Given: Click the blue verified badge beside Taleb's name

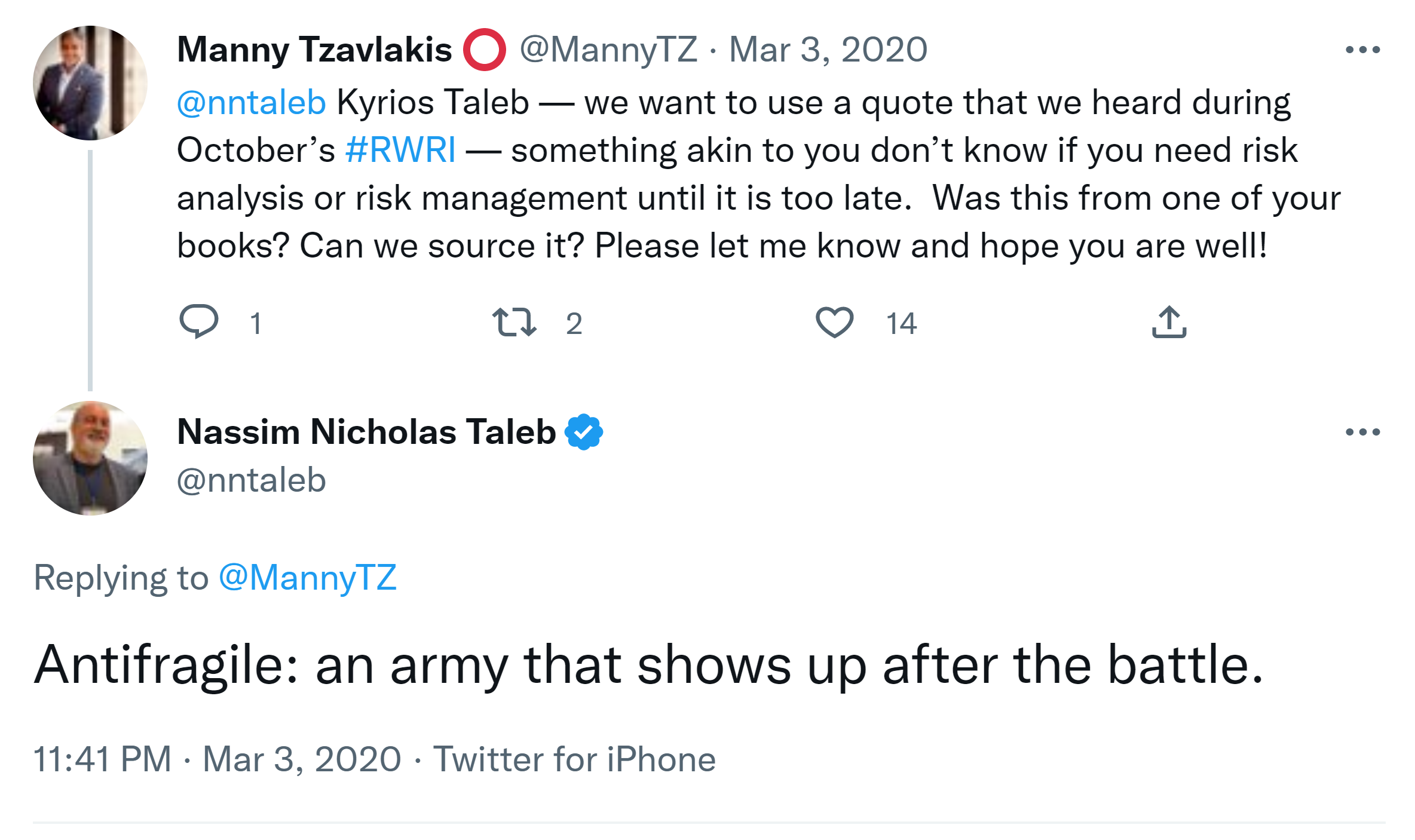Looking at the screenshot, I should (x=584, y=432).
